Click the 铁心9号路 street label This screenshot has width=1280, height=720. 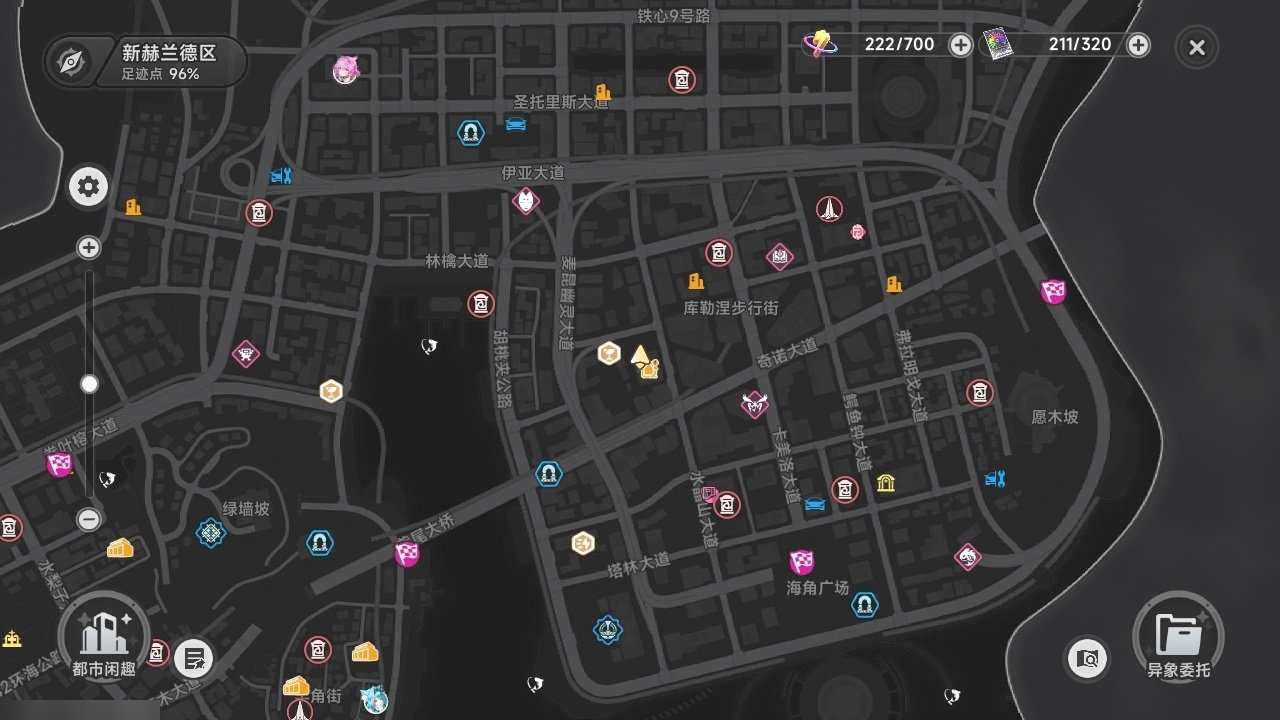(674, 16)
